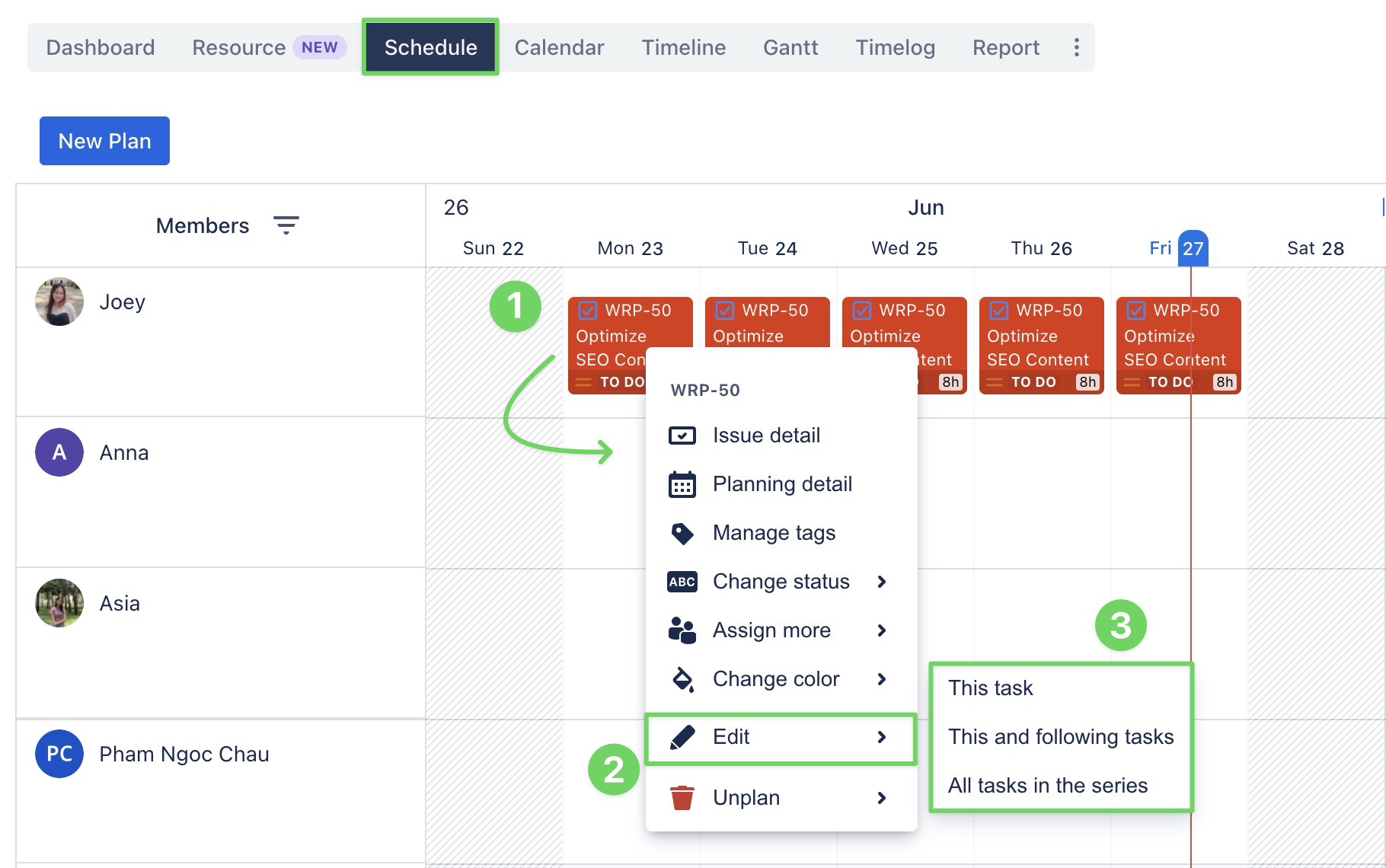Switch to the Gantt tab
This screenshot has height=868, width=1386.
point(790,47)
